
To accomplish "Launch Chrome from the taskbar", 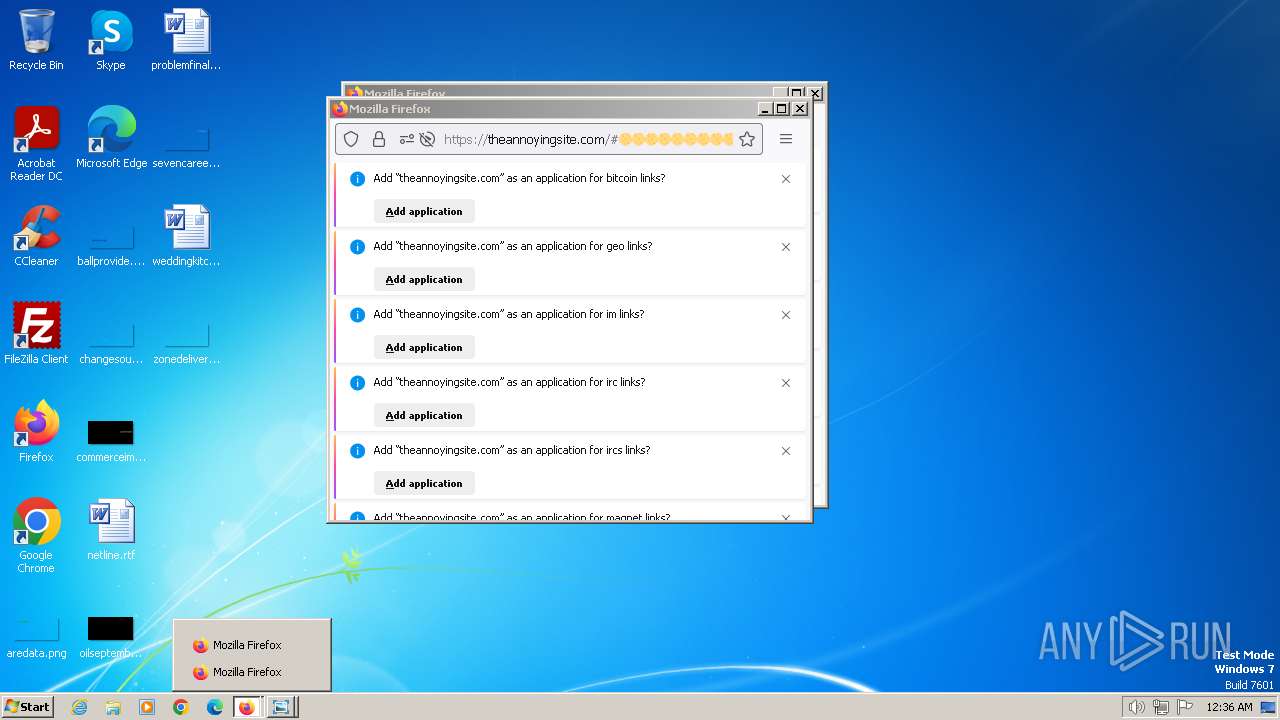I will (x=181, y=707).
